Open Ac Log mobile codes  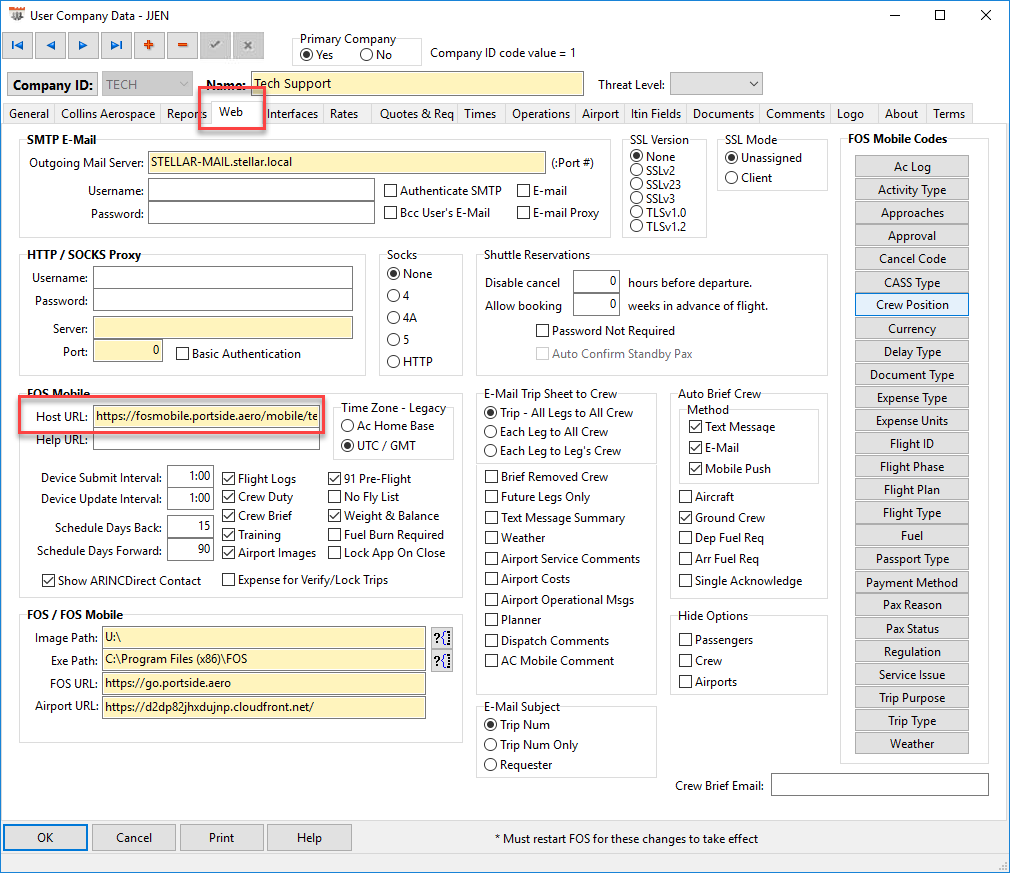pyautogui.click(x=912, y=166)
